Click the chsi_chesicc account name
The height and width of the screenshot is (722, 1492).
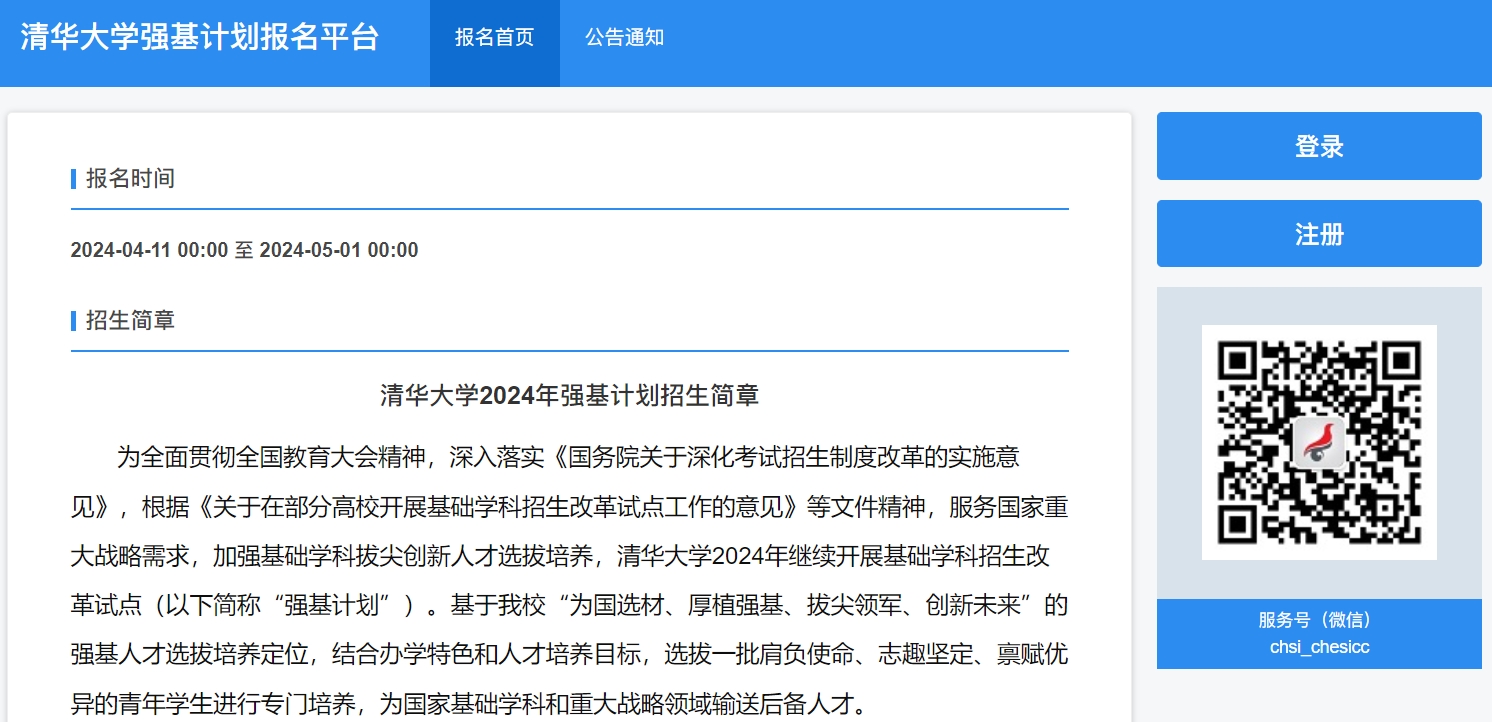(1318, 647)
